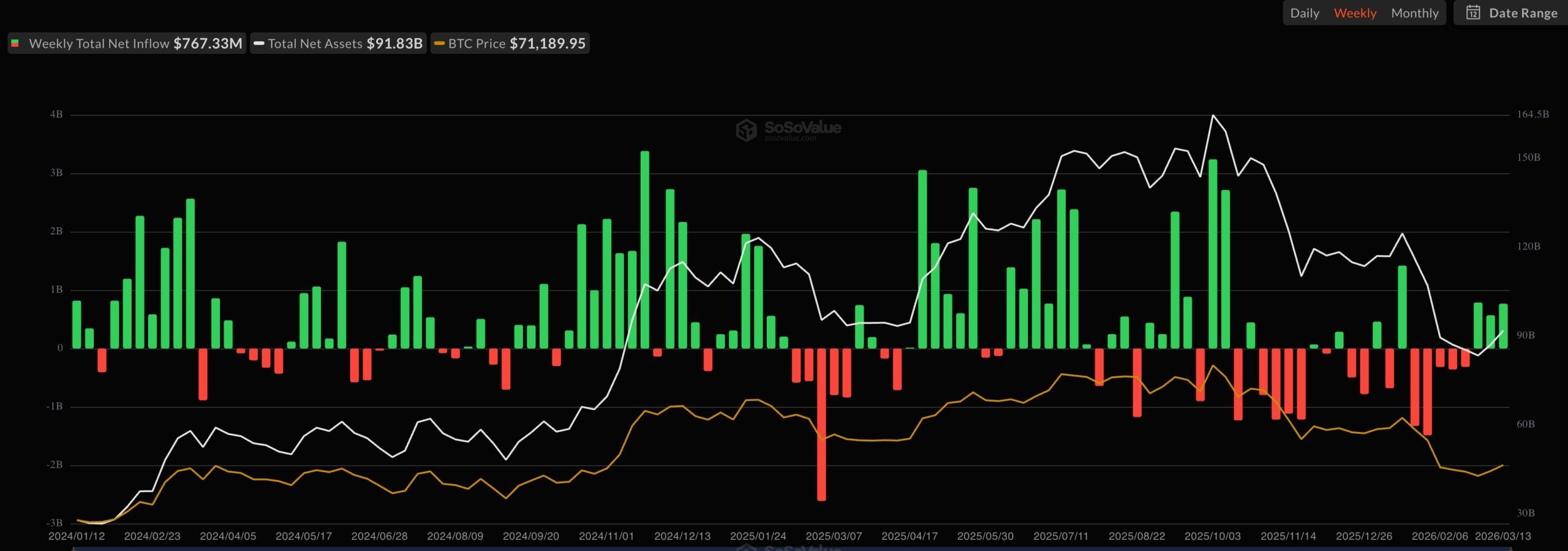Click the 120B right axis label
1568x551 pixels.
pyautogui.click(x=1529, y=246)
